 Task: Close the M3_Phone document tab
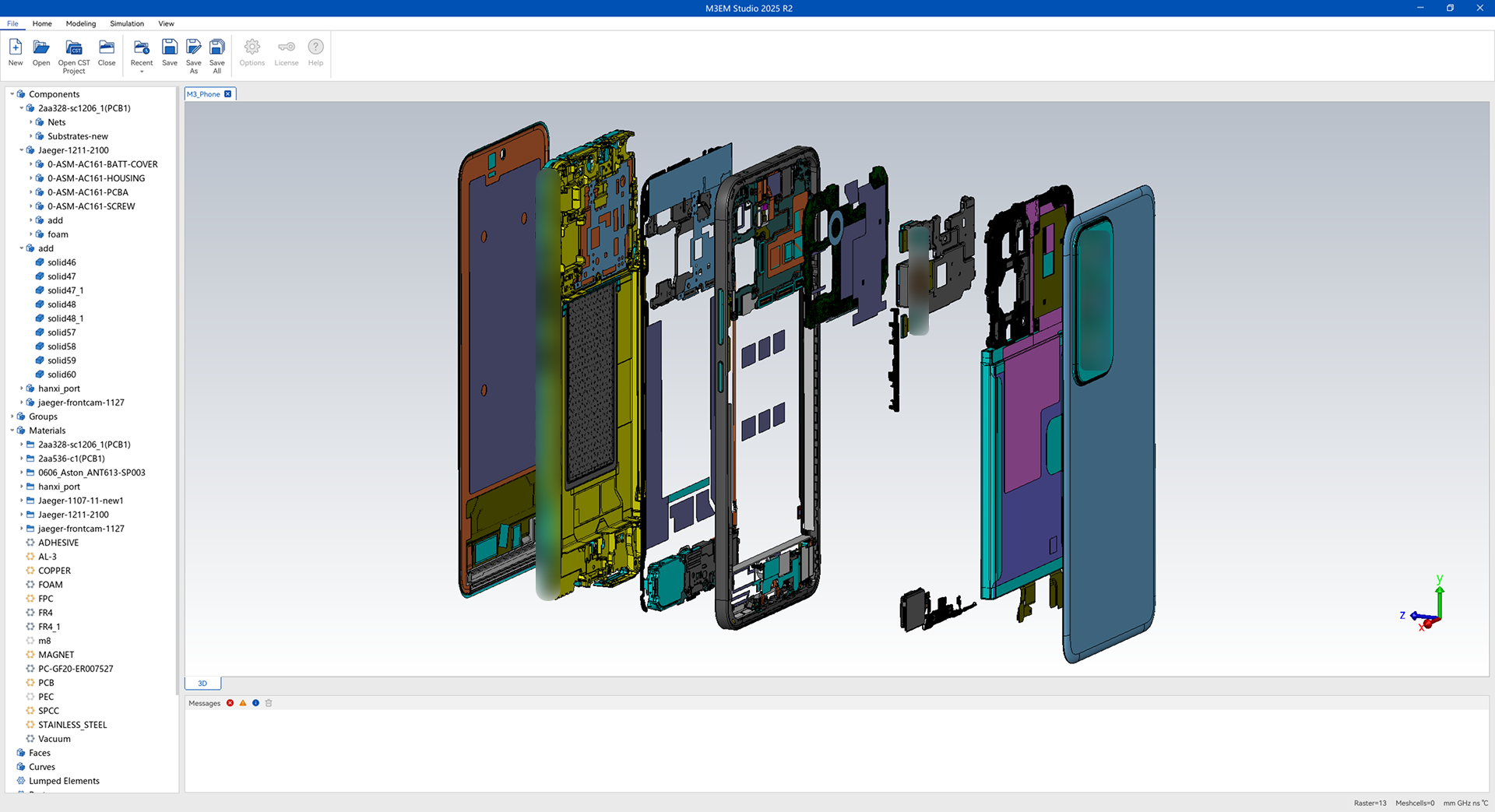pyautogui.click(x=228, y=94)
